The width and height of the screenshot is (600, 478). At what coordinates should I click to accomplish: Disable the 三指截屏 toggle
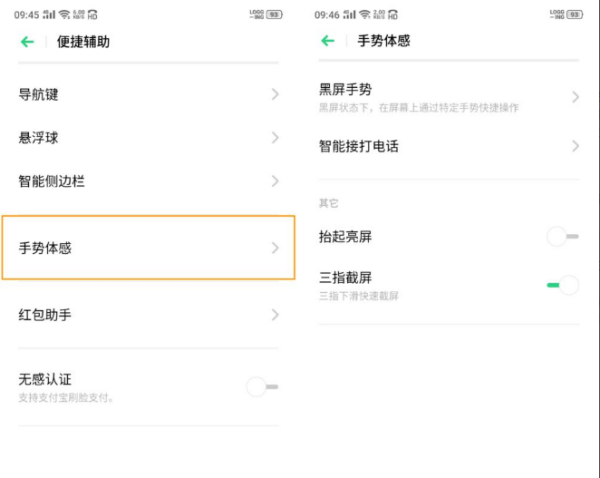[x=562, y=285]
